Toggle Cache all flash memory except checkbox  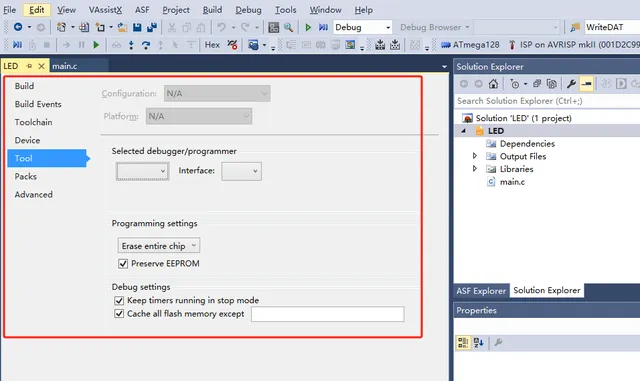[119, 314]
